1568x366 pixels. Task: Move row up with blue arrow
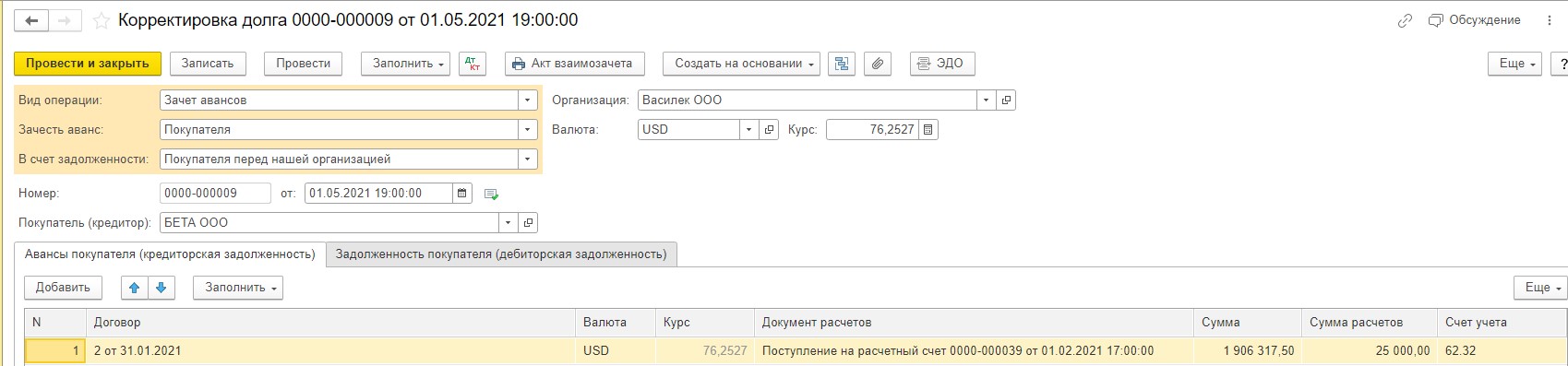[135, 288]
